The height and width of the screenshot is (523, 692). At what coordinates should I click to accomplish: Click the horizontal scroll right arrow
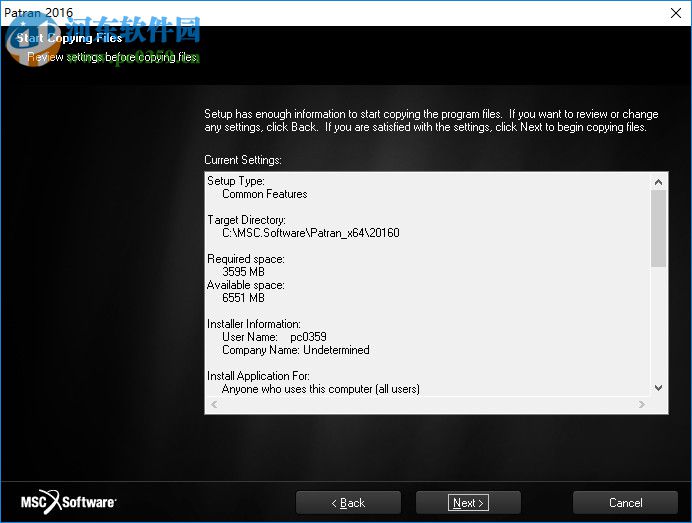pos(642,404)
